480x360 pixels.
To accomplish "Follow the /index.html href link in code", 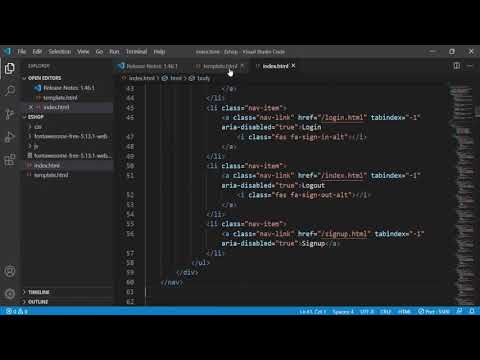I will [x=342, y=175].
